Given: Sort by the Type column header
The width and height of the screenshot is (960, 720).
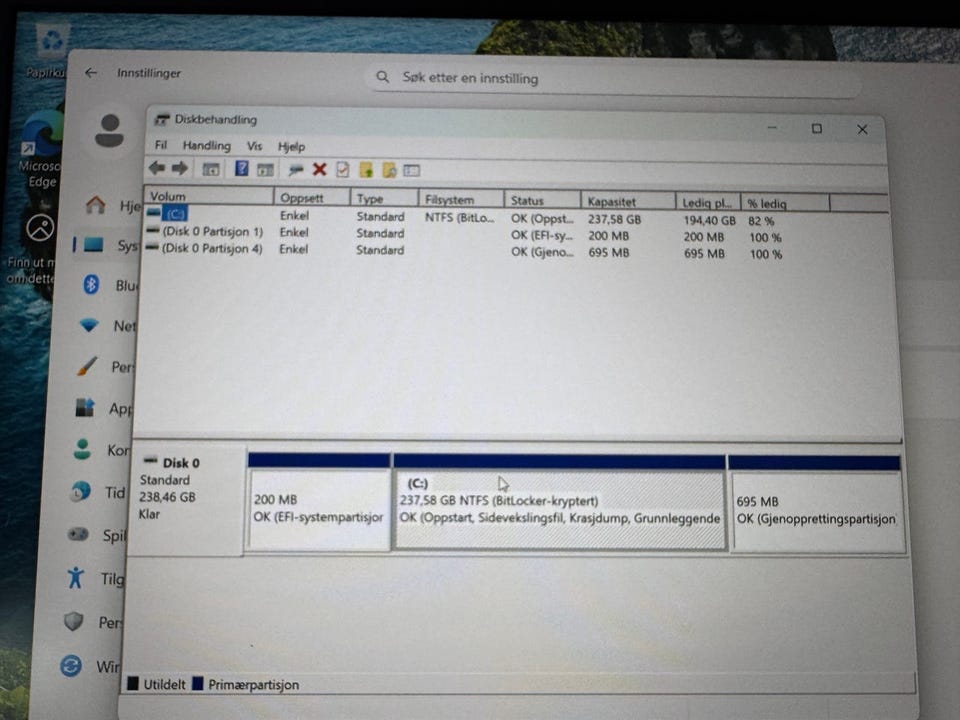Looking at the screenshot, I should [384, 198].
